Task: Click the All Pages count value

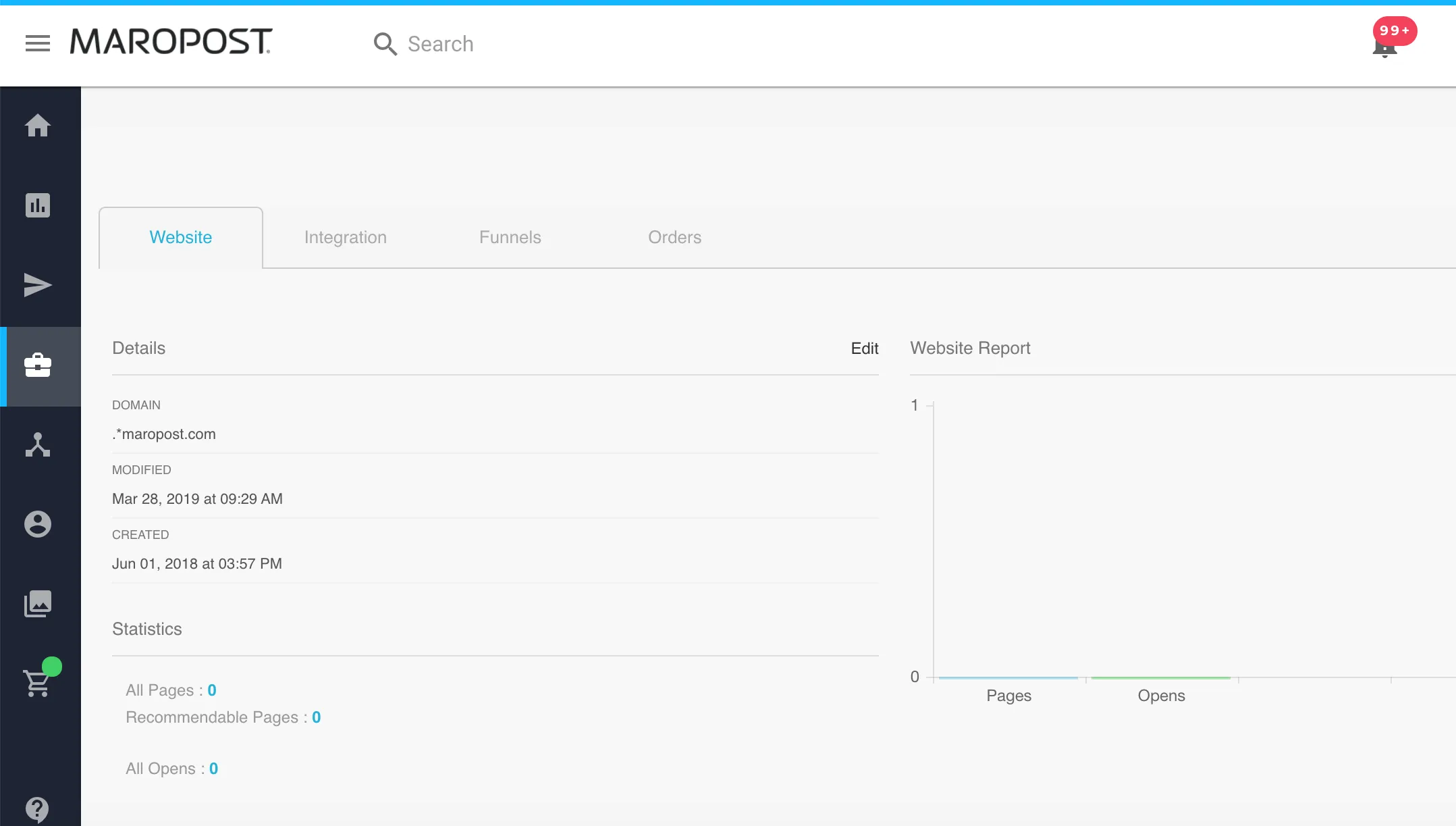Action: click(x=212, y=690)
